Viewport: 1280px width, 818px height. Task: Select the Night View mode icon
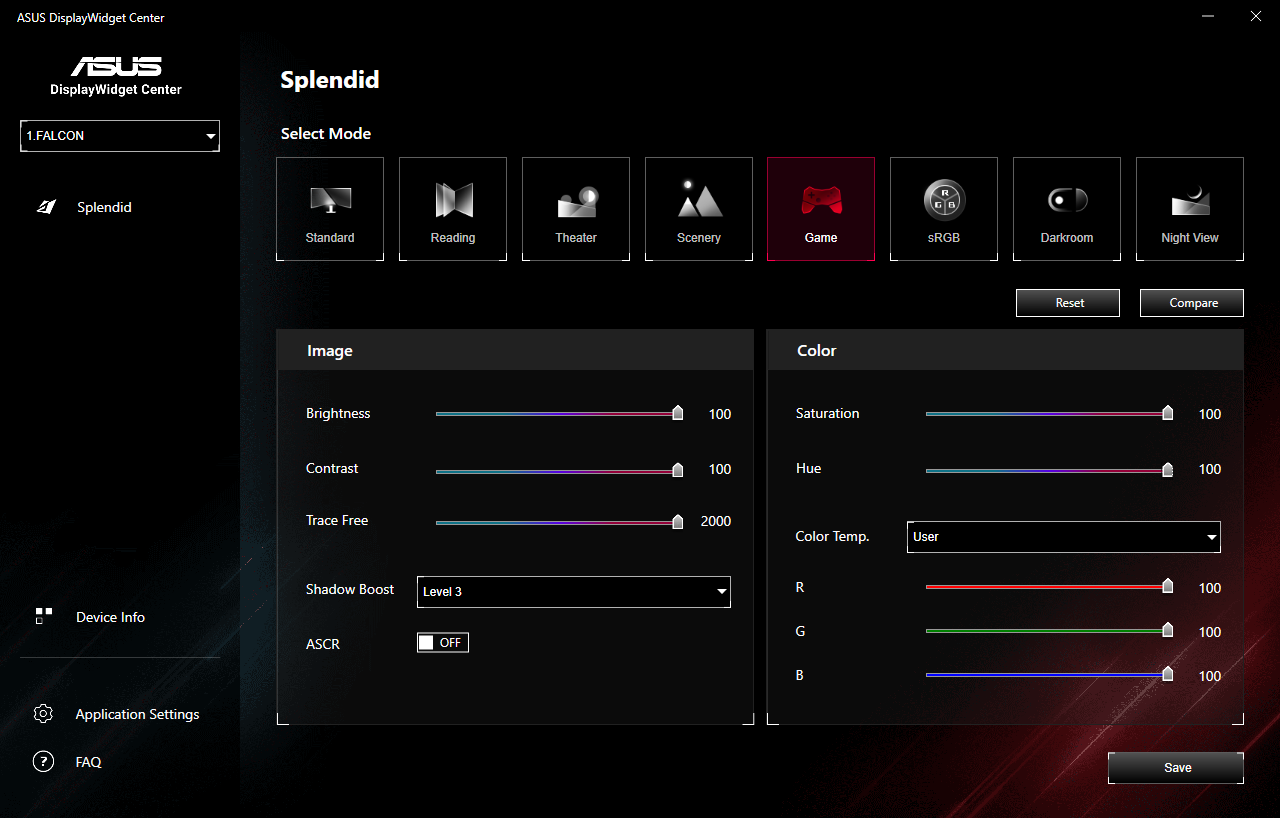click(1190, 208)
